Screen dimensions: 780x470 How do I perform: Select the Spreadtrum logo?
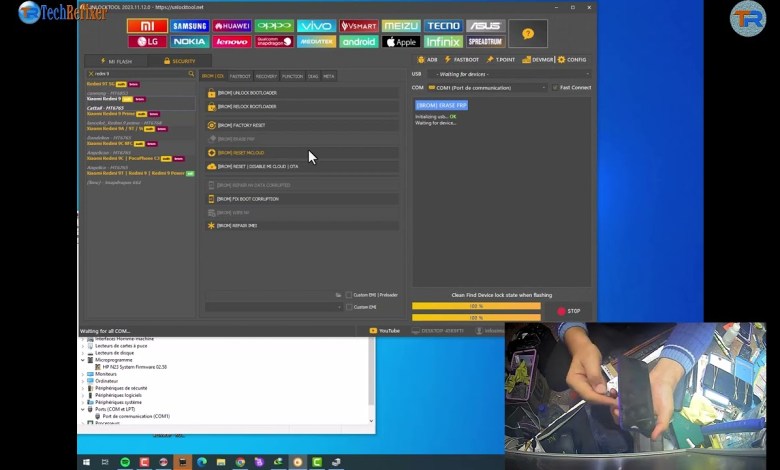tap(486, 42)
